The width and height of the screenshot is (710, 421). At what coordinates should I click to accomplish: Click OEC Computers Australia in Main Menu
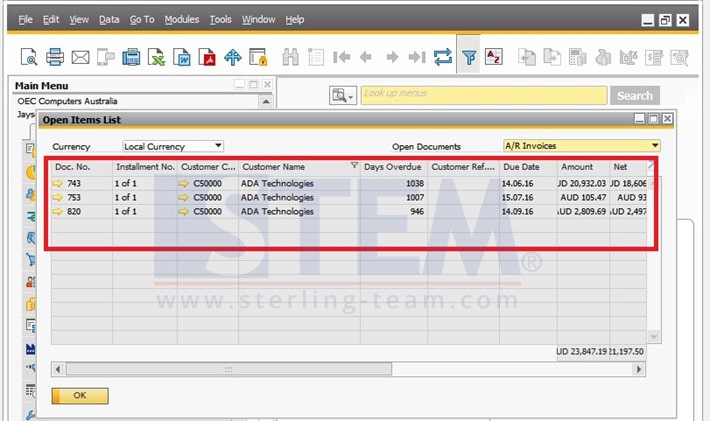tap(67, 101)
